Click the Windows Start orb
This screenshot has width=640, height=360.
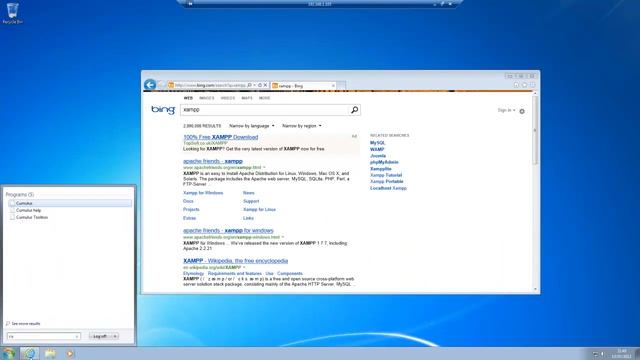point(9,353)
